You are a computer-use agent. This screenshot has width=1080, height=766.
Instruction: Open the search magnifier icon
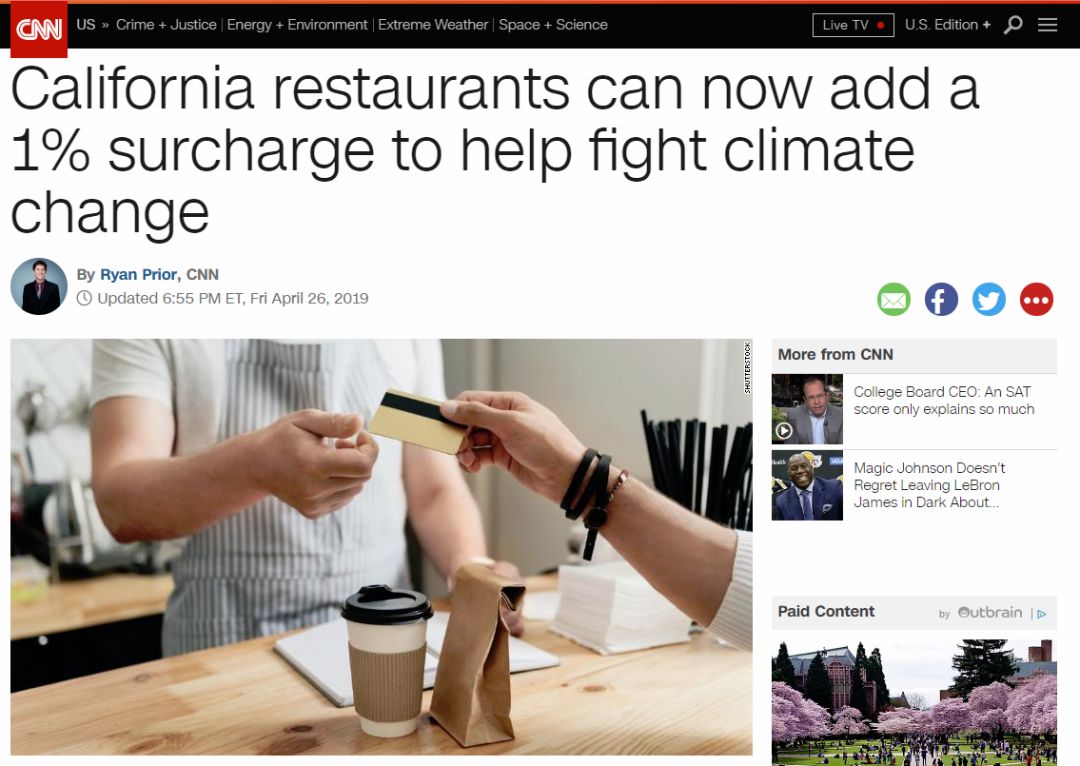click(1012, 25)
